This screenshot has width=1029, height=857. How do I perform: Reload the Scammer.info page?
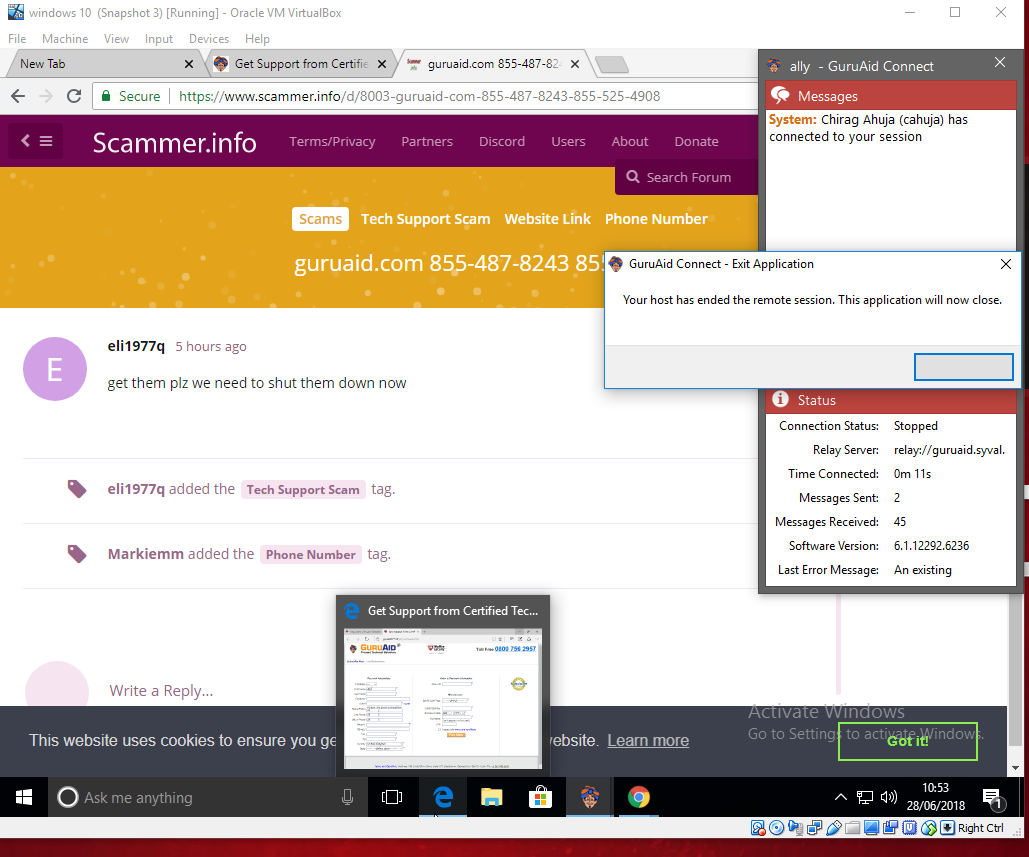tap(74, 96)
